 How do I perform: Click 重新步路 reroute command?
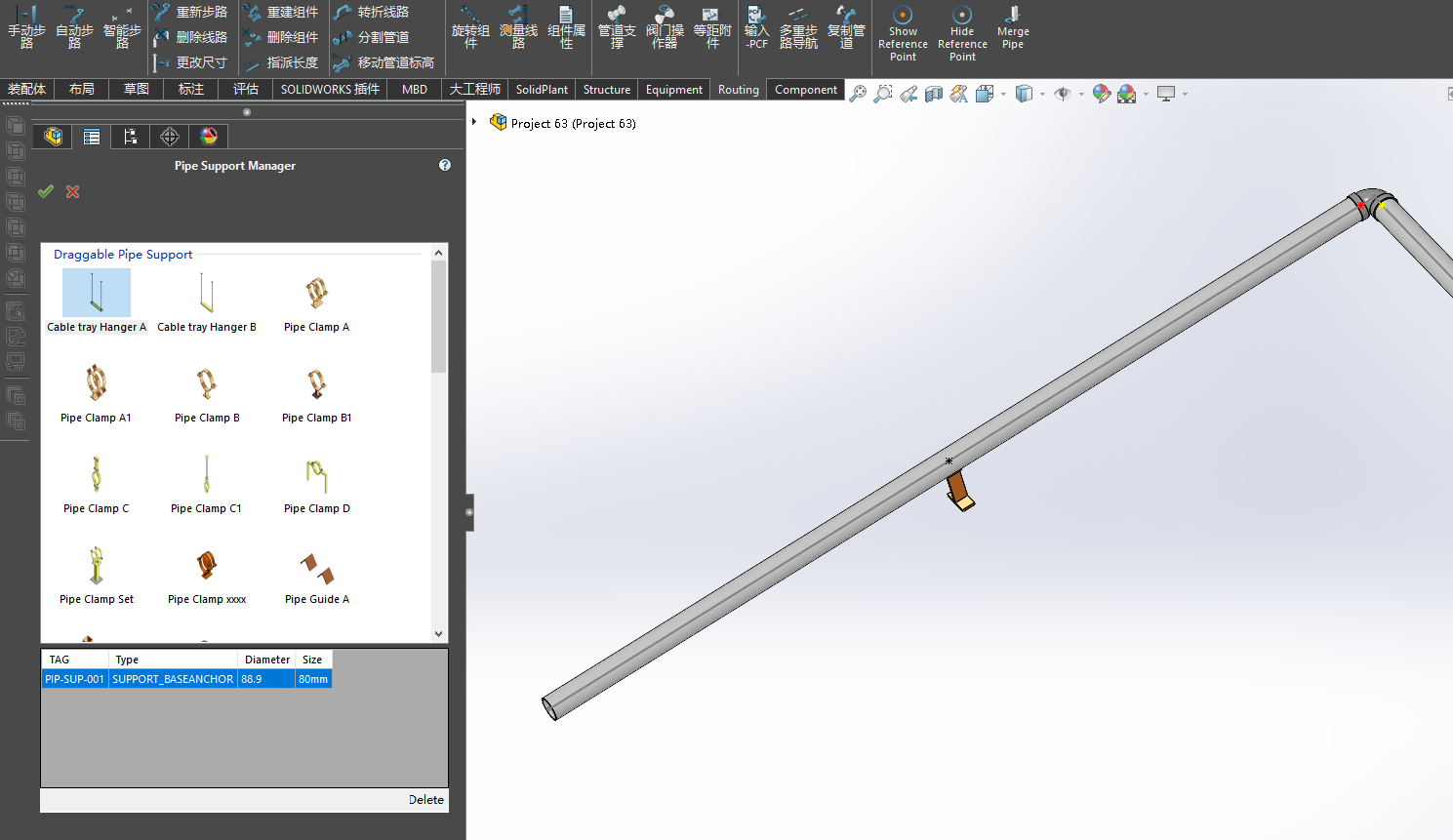pos(190,12)
